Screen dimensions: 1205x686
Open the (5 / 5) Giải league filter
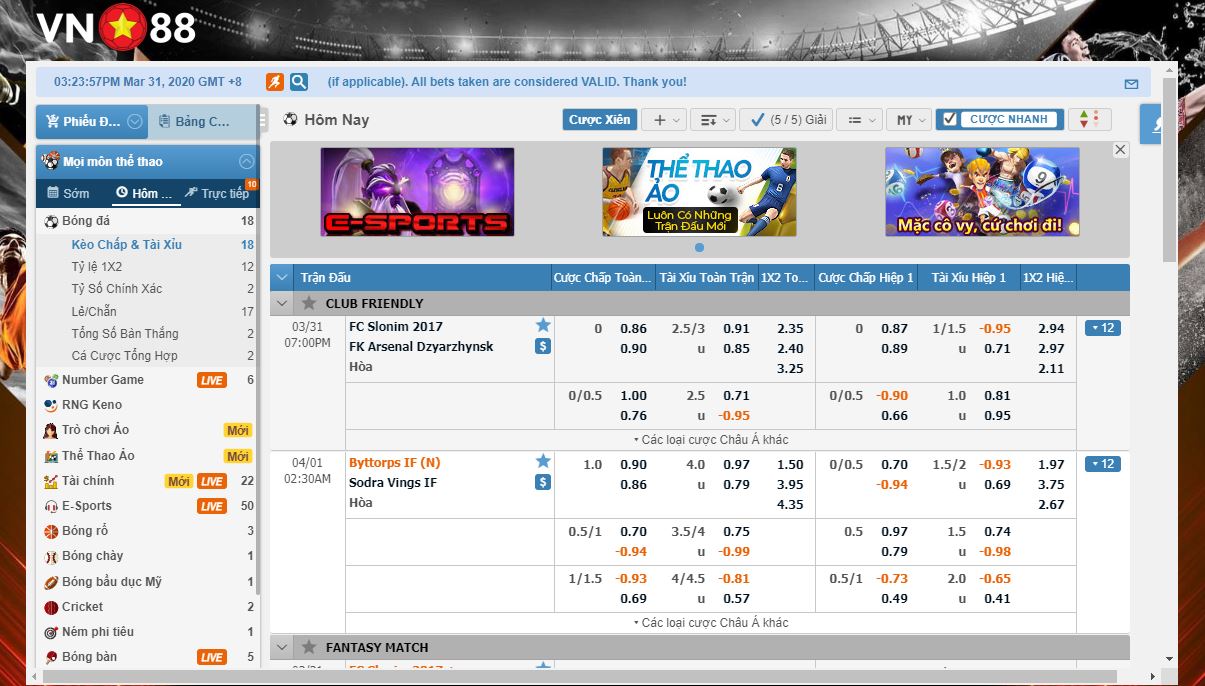786,120
